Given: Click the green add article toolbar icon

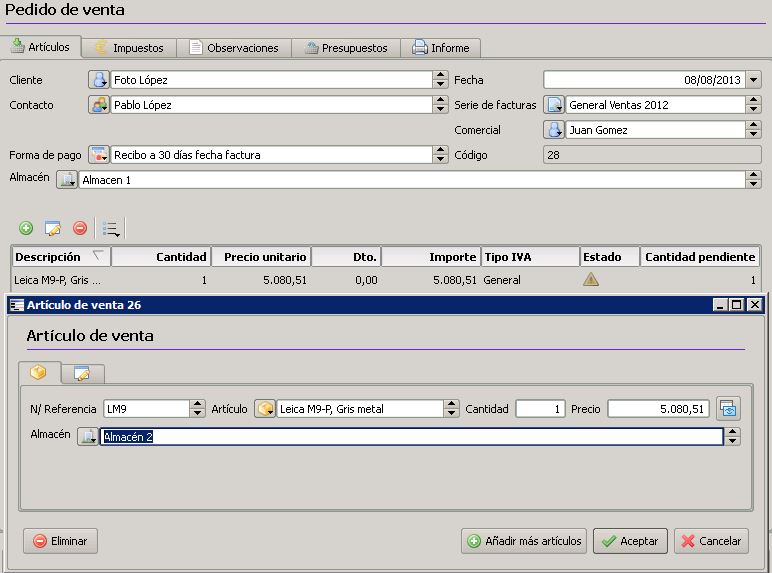Looking at the screenshot, I should [x=26, y=228].
